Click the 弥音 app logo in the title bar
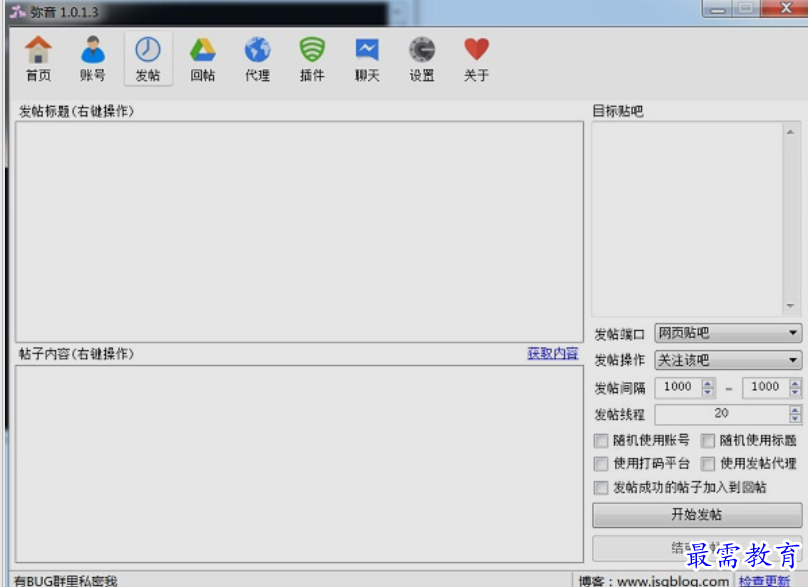 tap(18, 12)
